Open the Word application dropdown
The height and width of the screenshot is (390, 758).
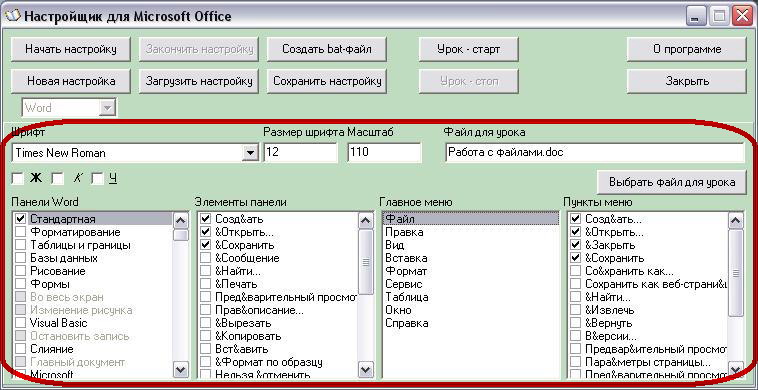coord(107,108)
